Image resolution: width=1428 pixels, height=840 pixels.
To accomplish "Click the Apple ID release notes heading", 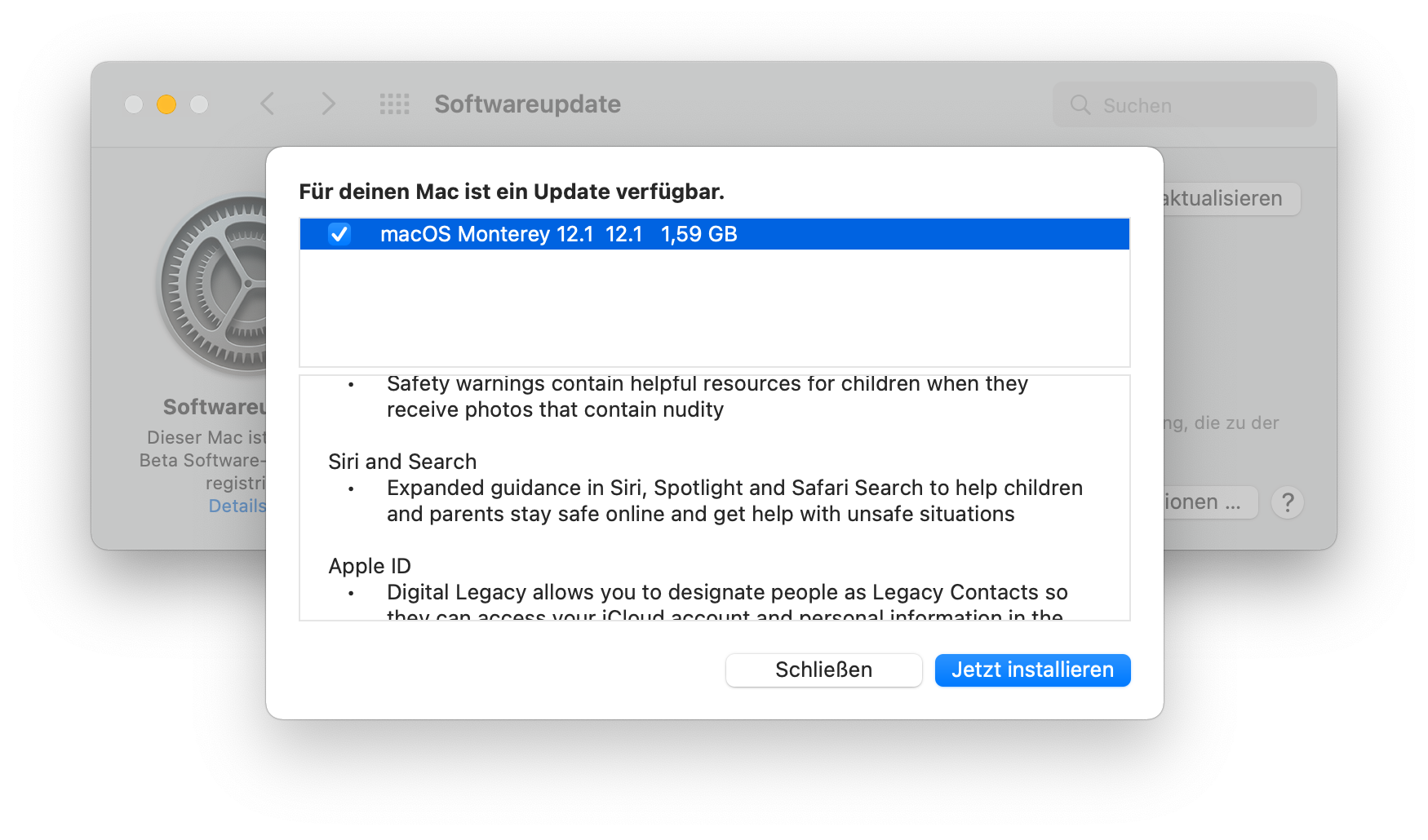I will [x=370, y=566].
